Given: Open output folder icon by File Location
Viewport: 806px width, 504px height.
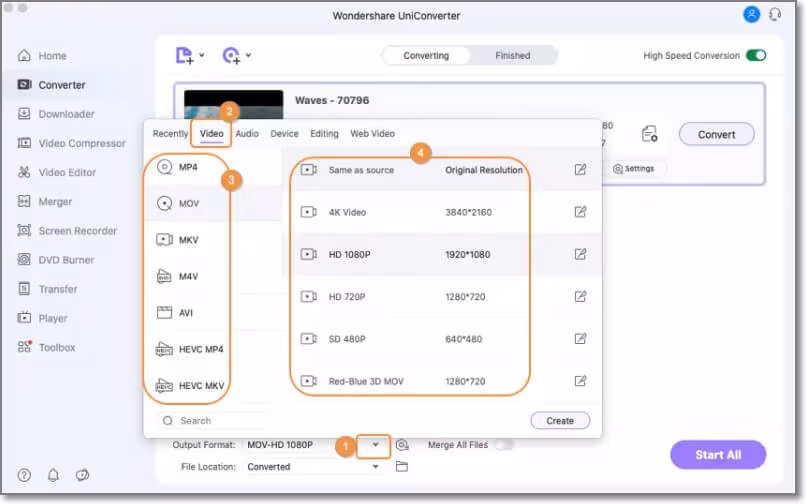Looking at the screenshot, I should [x=402, y=466].
